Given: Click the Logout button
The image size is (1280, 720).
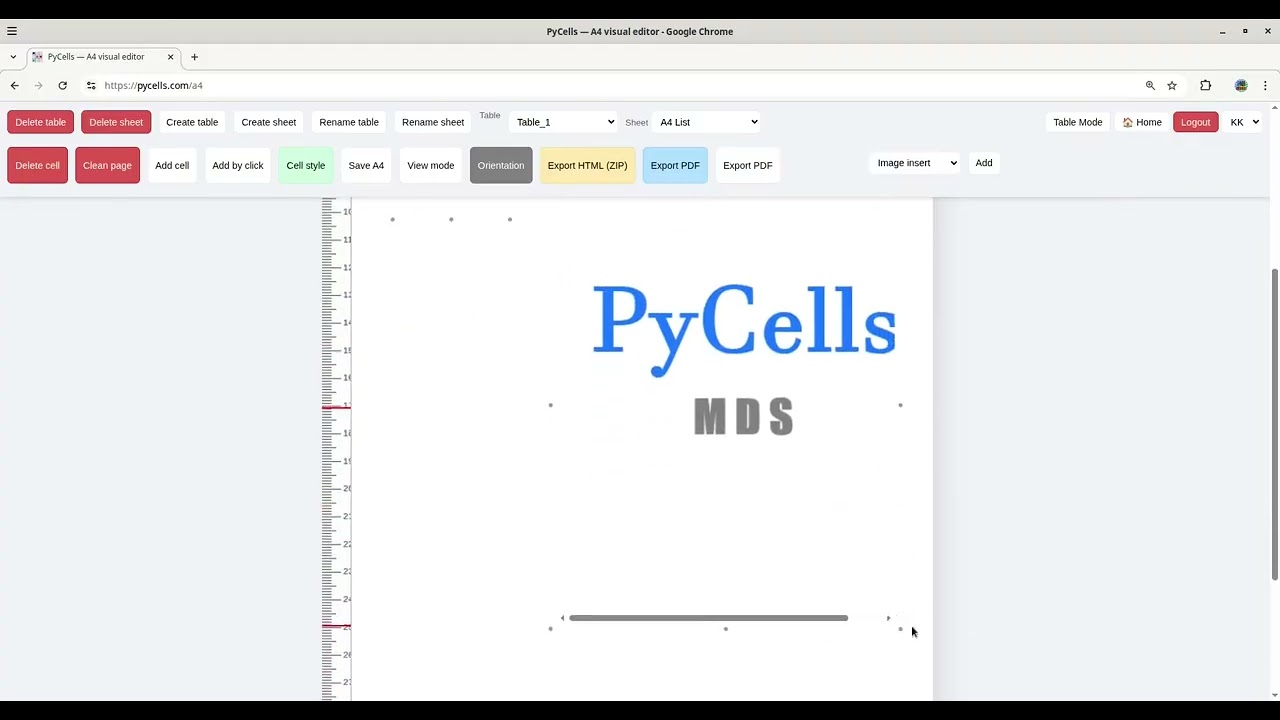Looking at the screenshot, I should pyautogui.click(x=1196, y=122).
